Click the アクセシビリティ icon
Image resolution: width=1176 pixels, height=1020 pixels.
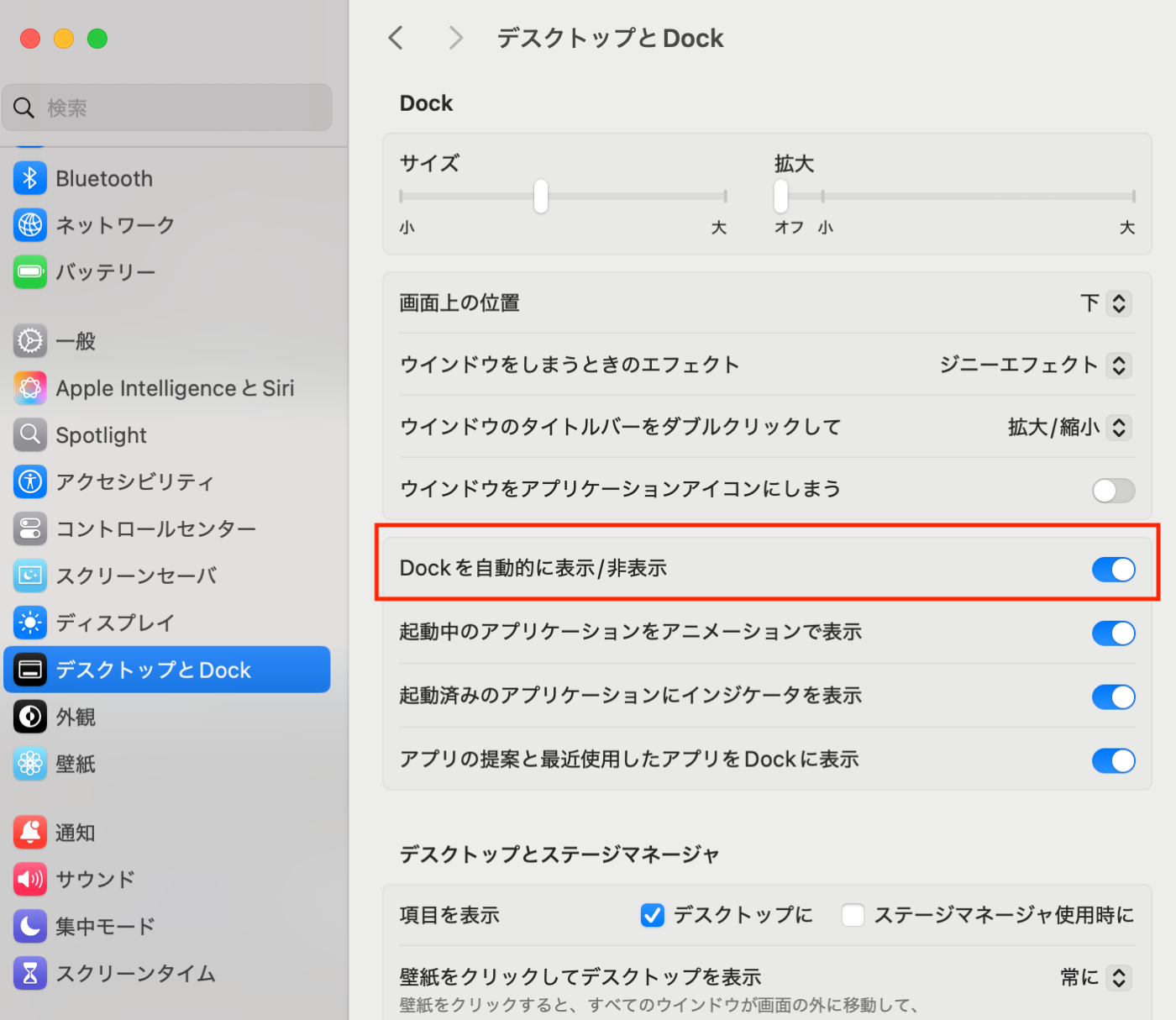[x=30, y=481]
